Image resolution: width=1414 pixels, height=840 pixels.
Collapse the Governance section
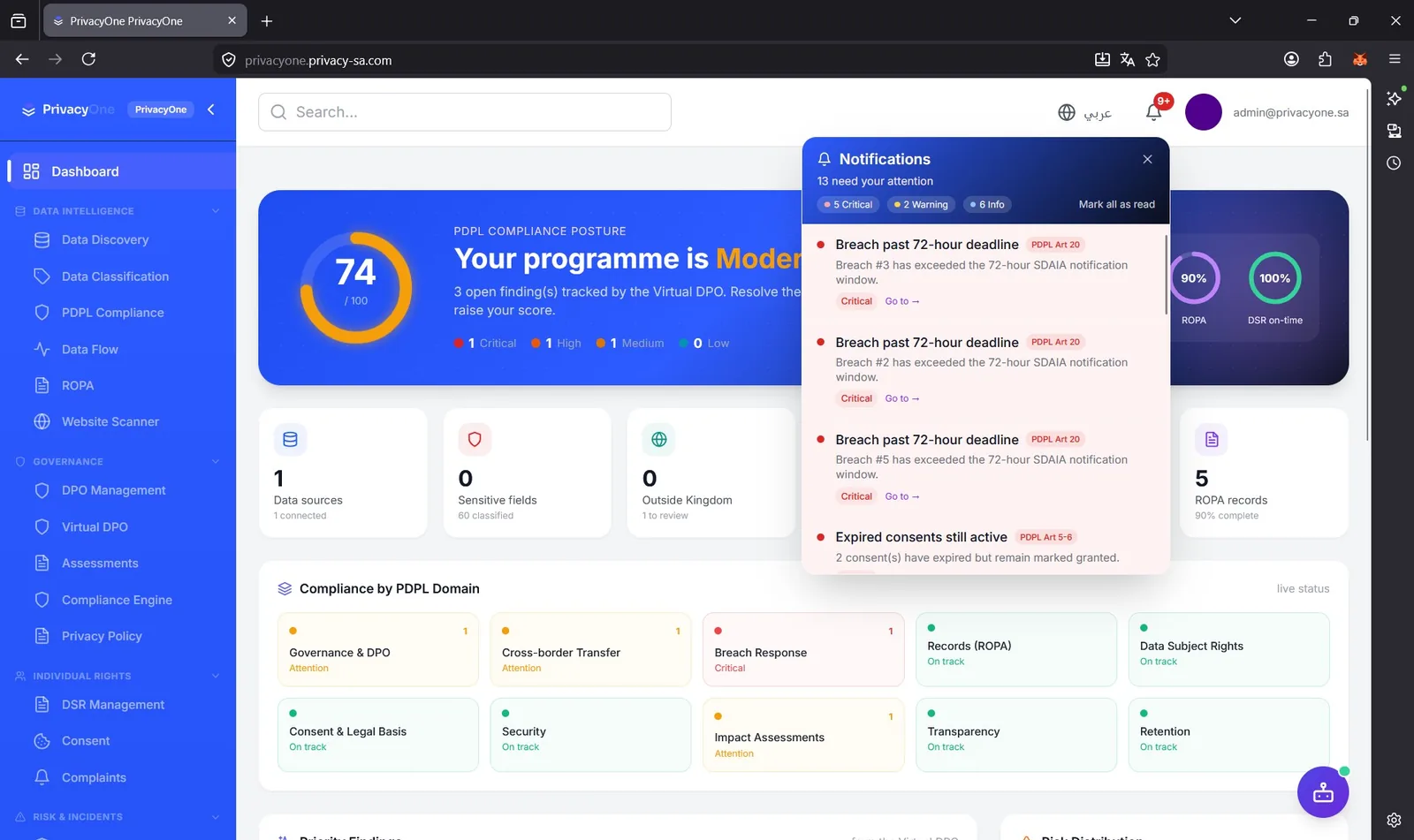(215, 462)
